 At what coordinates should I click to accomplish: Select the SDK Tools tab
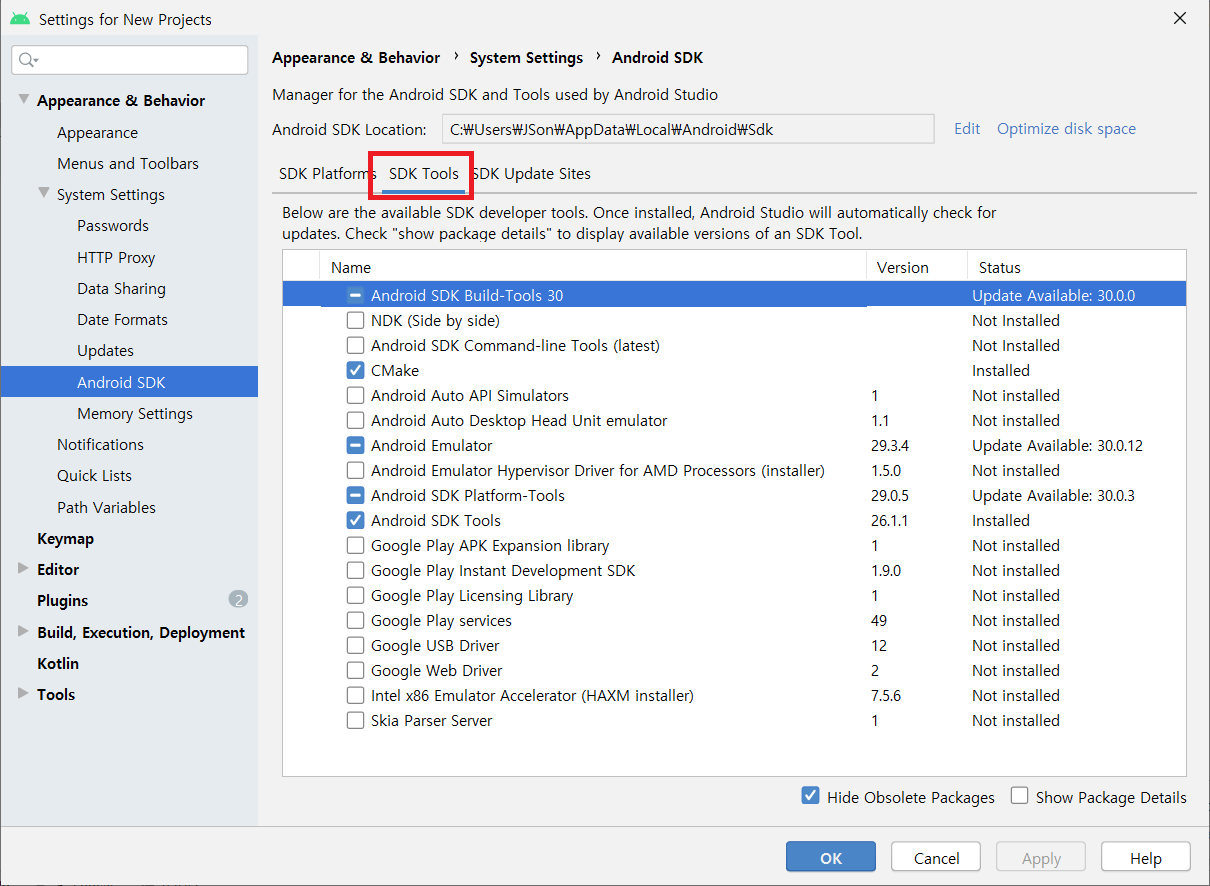[424, 174]
